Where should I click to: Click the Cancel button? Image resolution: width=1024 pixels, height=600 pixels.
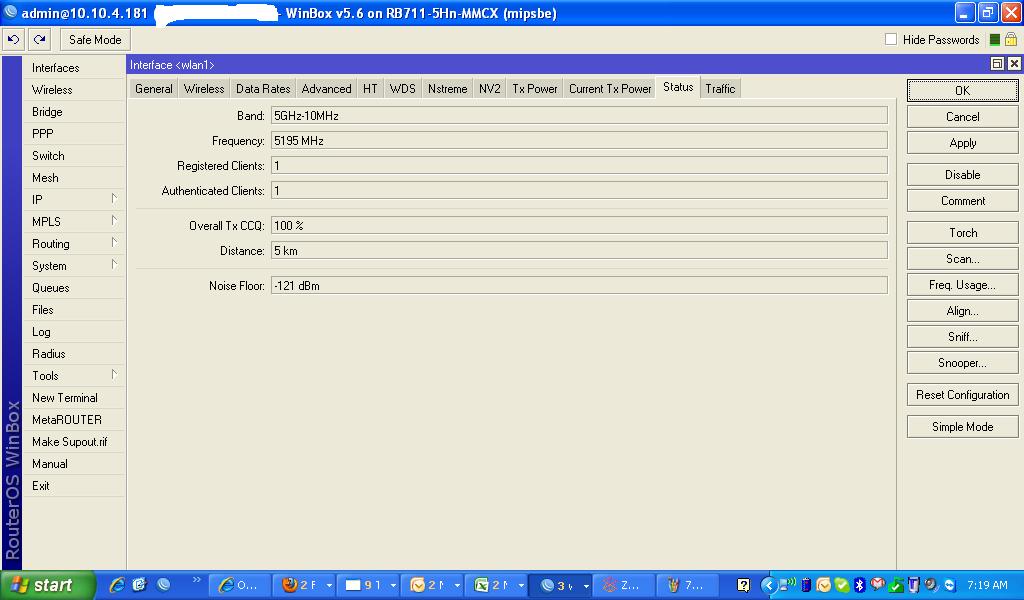[x=963, y=117]
